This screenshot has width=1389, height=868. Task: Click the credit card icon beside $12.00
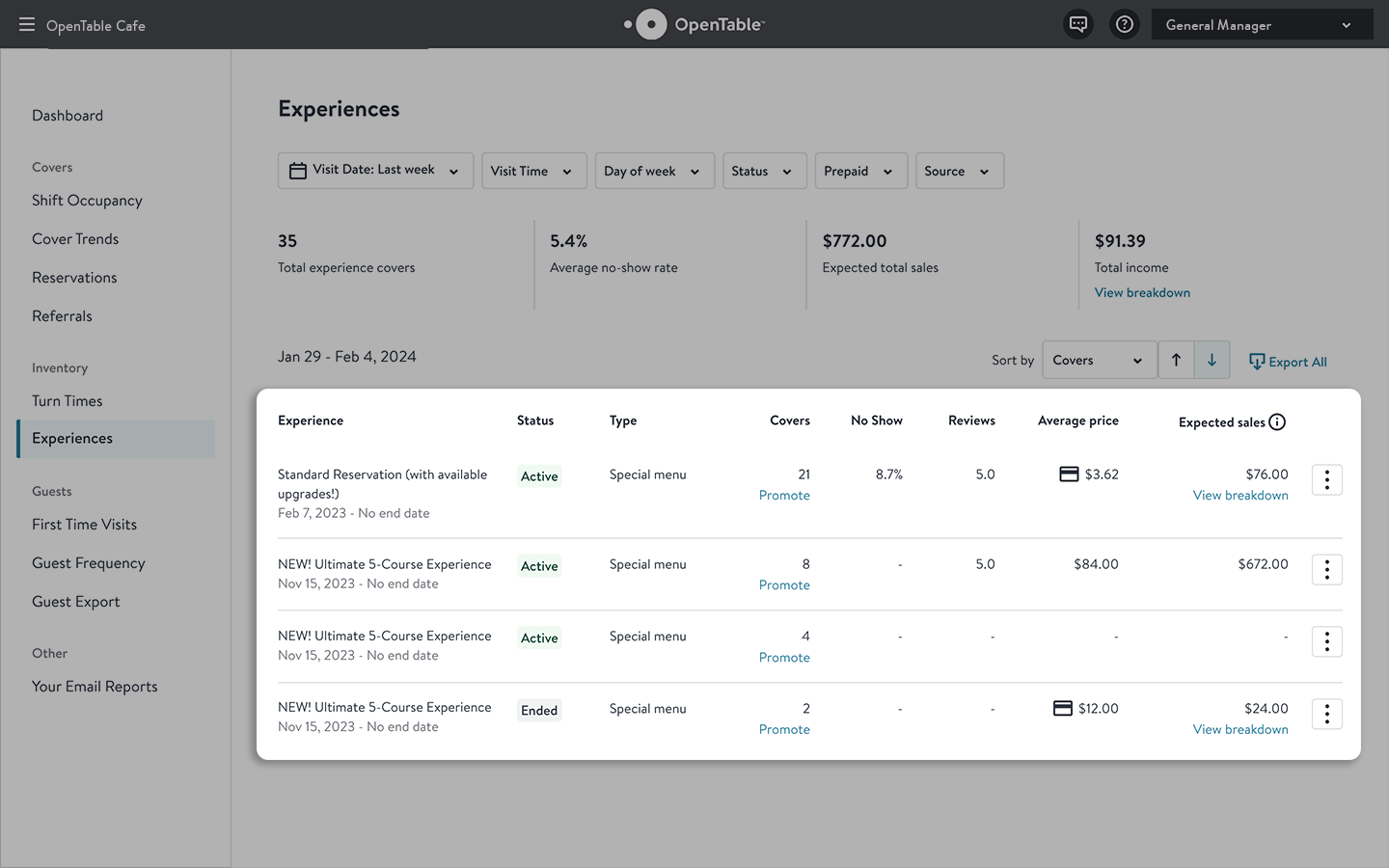[1062, 708]
